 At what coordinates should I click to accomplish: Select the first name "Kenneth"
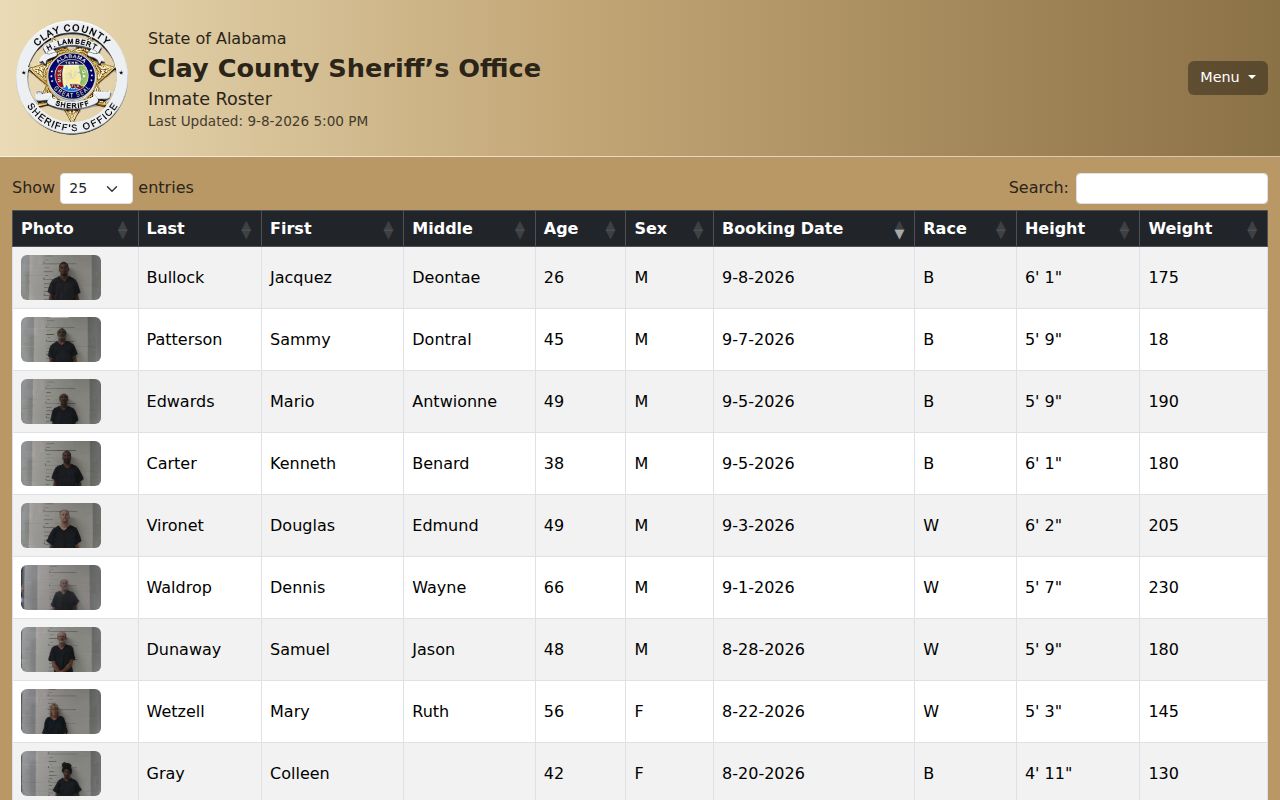pyautogui.click(x=303, y=464)
